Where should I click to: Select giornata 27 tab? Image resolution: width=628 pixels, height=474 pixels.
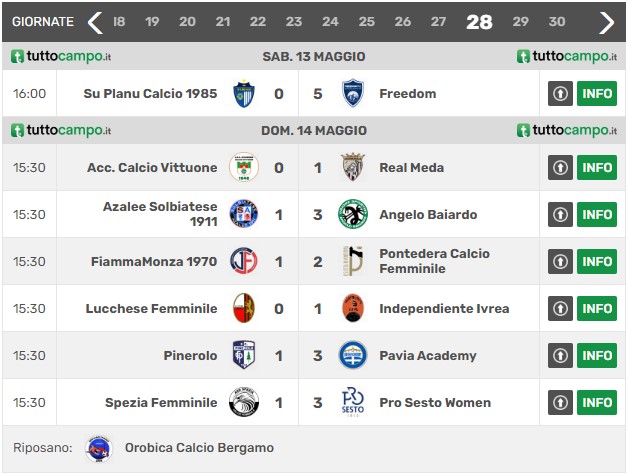pyautogui.click(x=438, y=22)
